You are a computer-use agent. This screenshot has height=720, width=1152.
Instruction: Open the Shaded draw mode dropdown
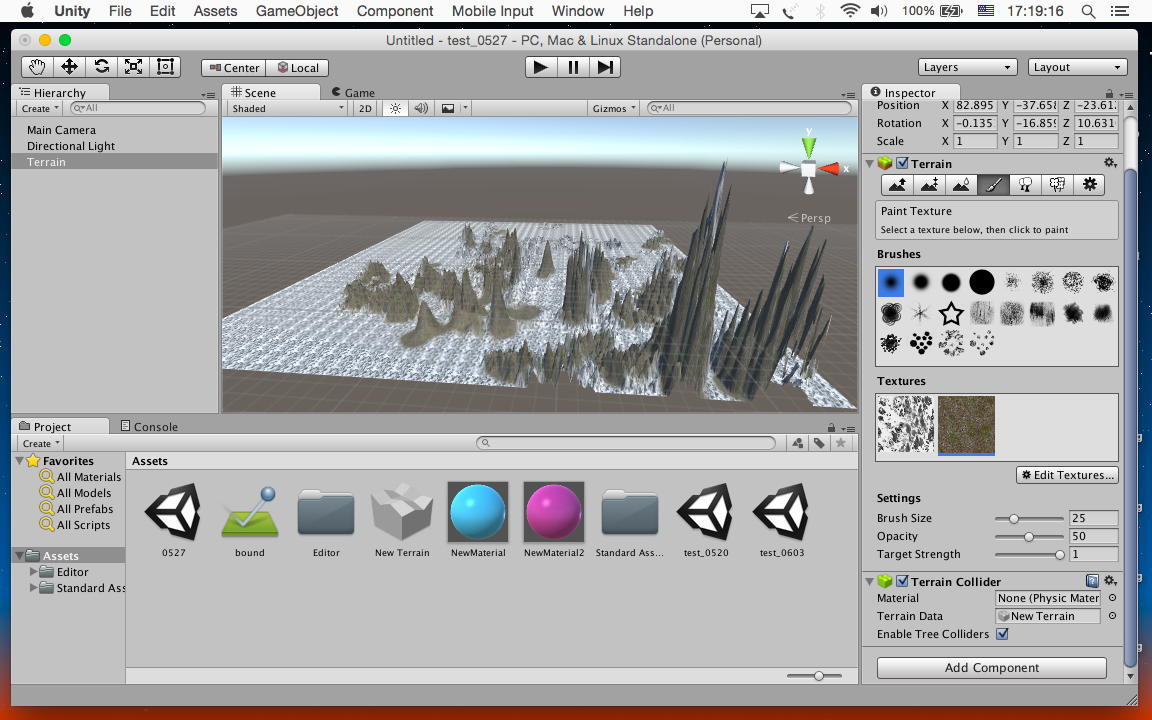click(x=287, y=108)
